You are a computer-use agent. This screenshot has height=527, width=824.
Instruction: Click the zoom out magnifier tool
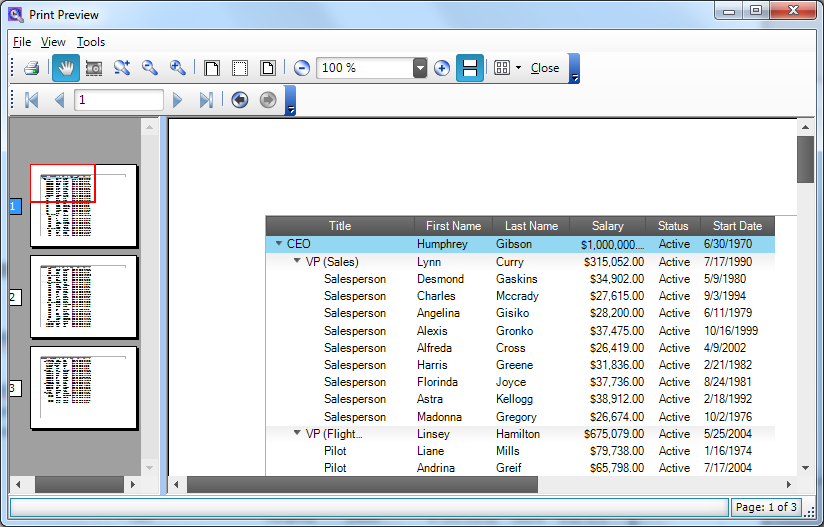point(150,68)
